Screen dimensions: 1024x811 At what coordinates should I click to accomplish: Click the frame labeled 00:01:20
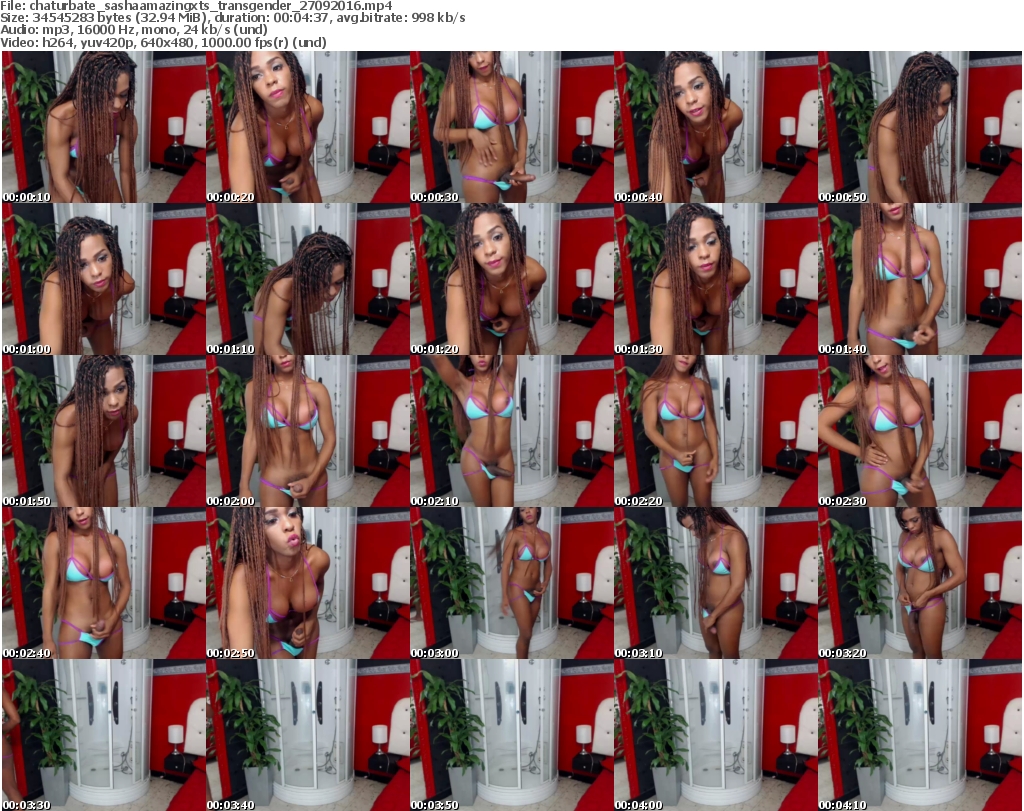[511, 279]
